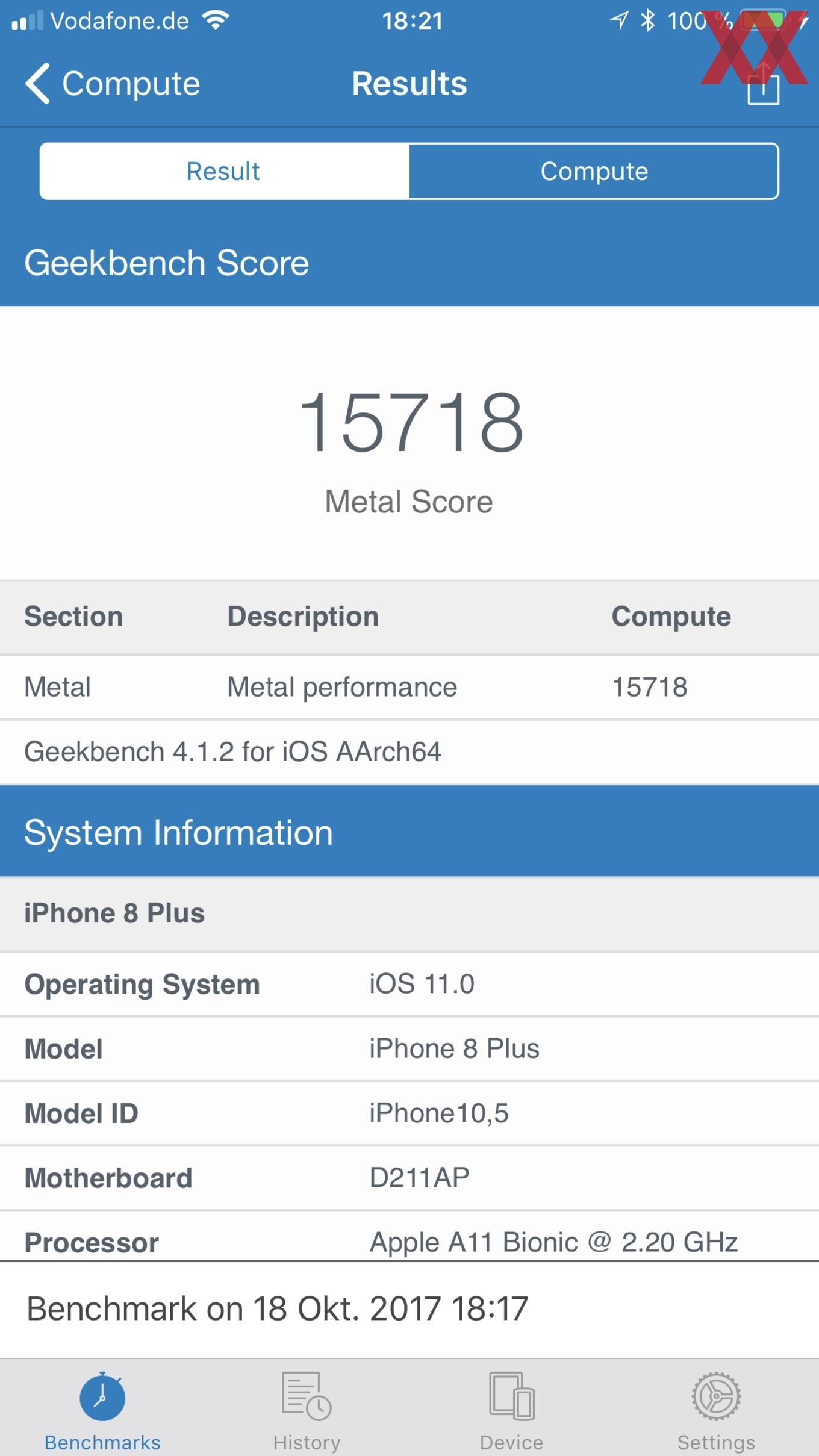Select the Operating System iOS 11.0 row
The image size is (819, 1456).
pyautogui.click(x=409, y=984)
